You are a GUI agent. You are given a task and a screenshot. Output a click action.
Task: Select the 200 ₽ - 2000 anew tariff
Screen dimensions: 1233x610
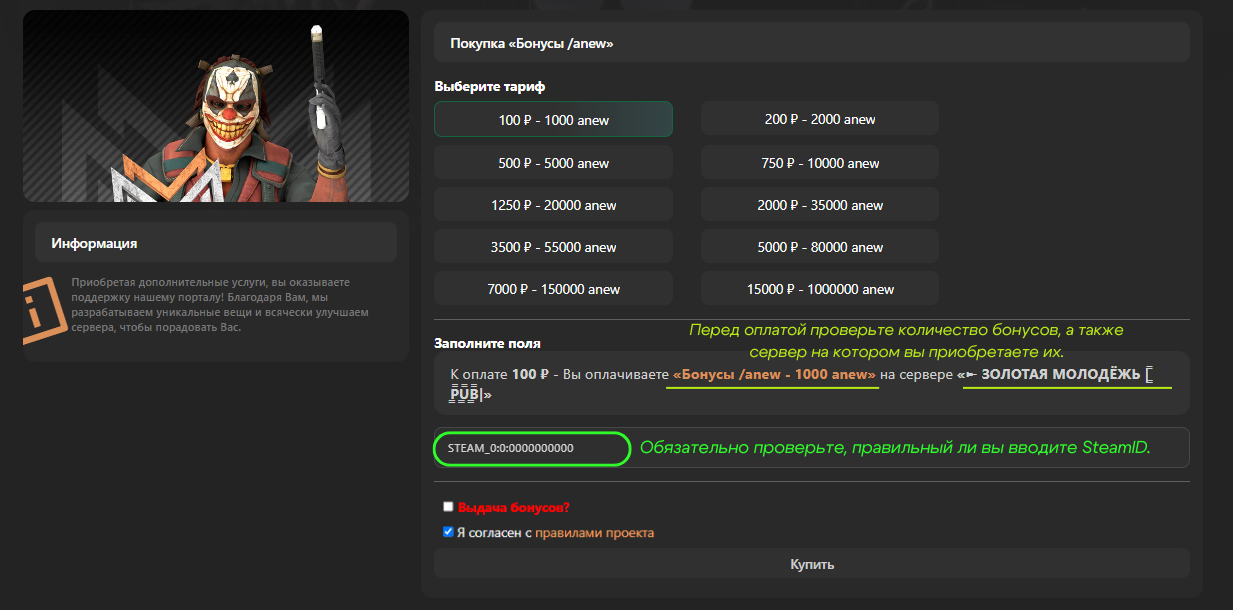click(x=820, y=119)
